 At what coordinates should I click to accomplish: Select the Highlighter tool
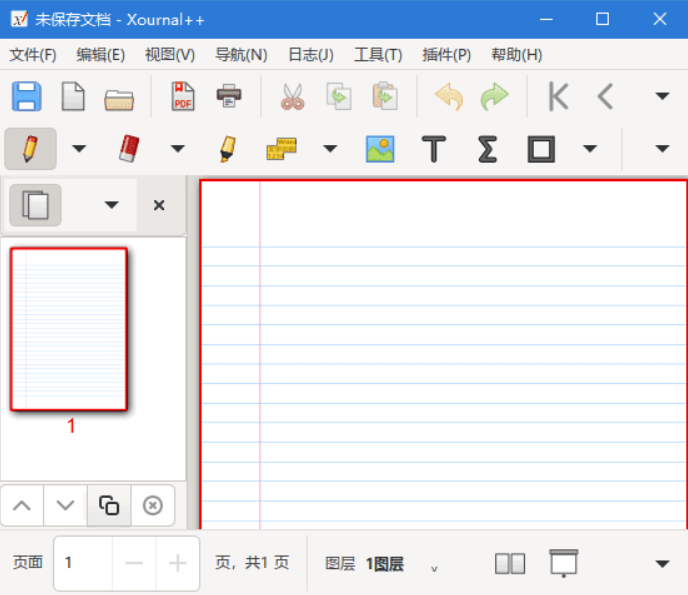(228, 149)
